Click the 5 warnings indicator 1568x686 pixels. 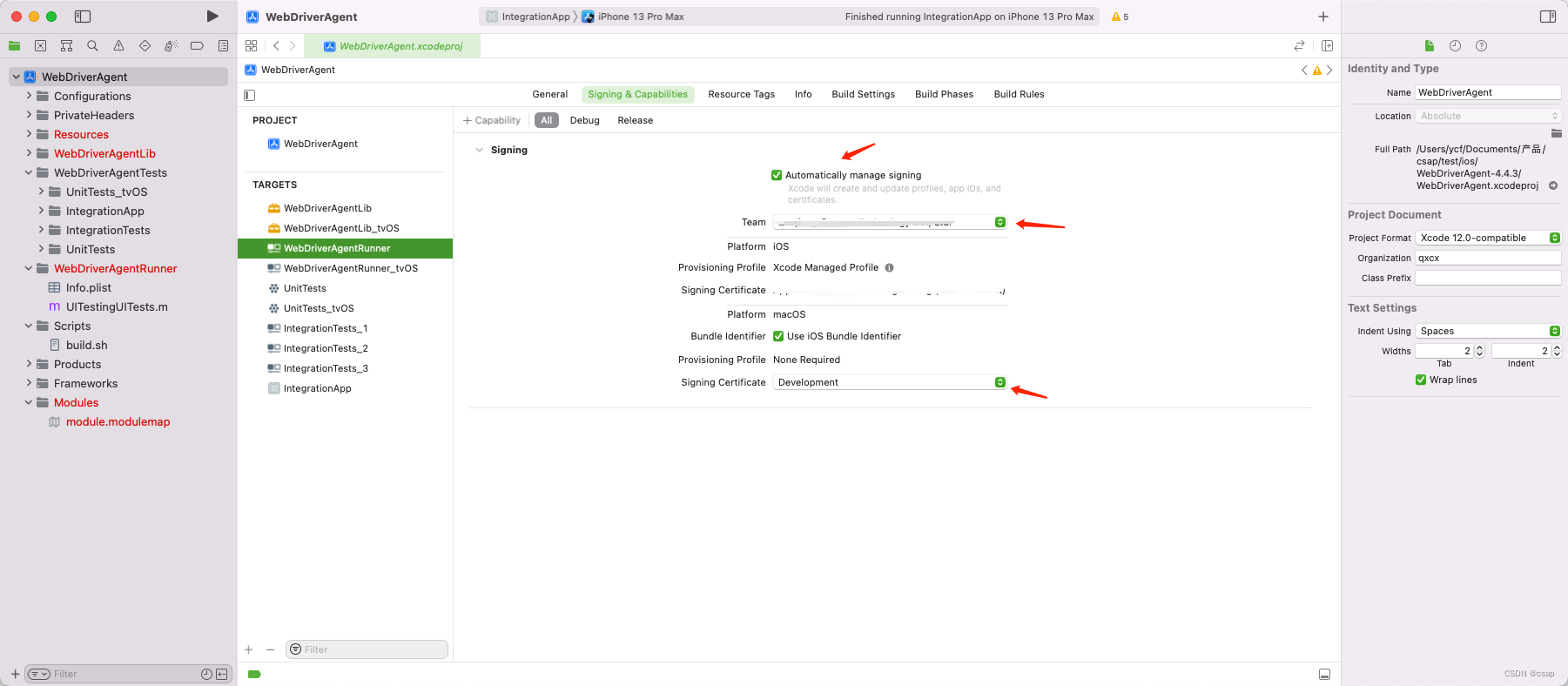[1120, 17]
